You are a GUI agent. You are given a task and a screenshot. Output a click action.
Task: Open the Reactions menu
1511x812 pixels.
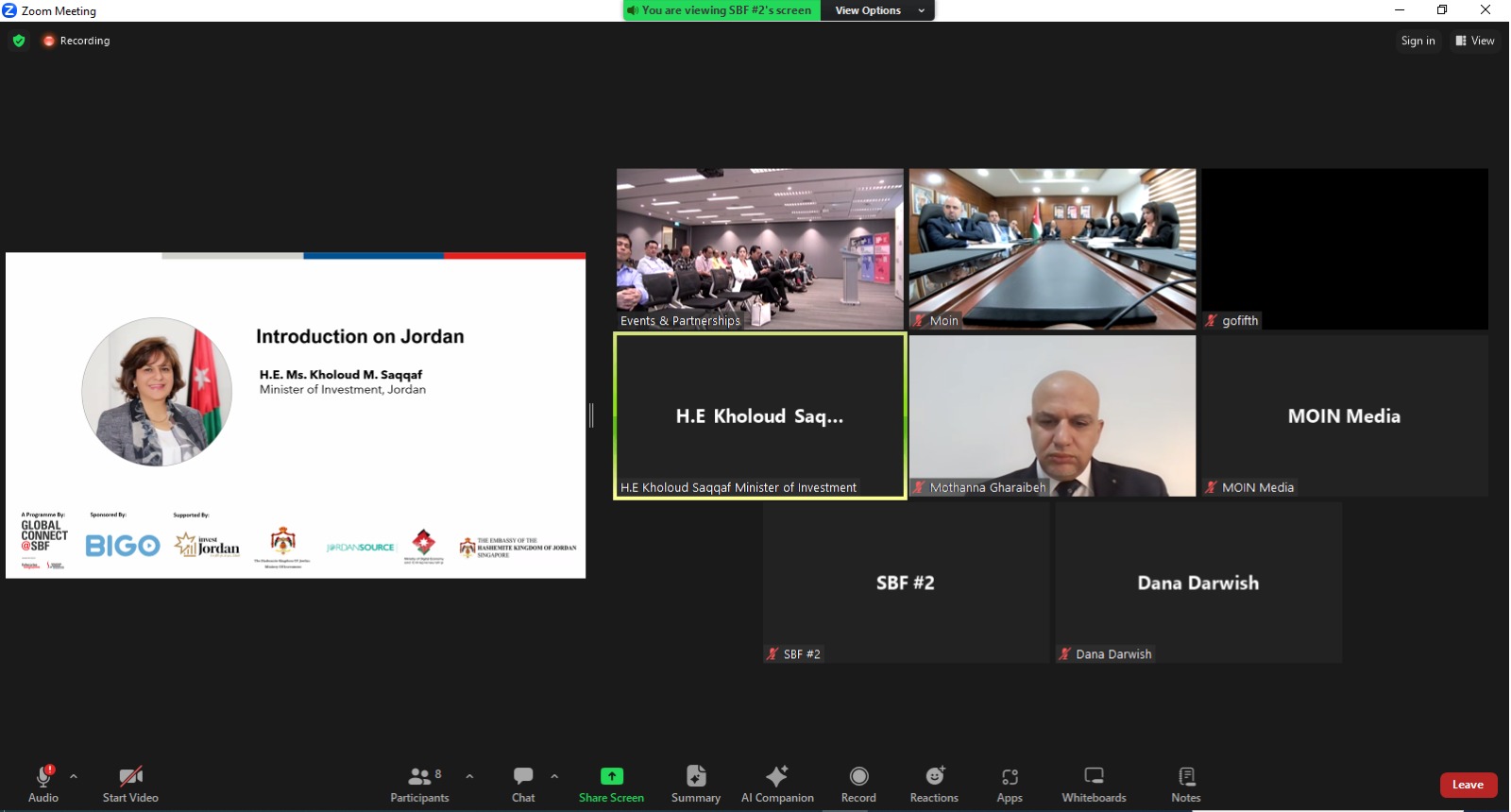tap(934, 784)
